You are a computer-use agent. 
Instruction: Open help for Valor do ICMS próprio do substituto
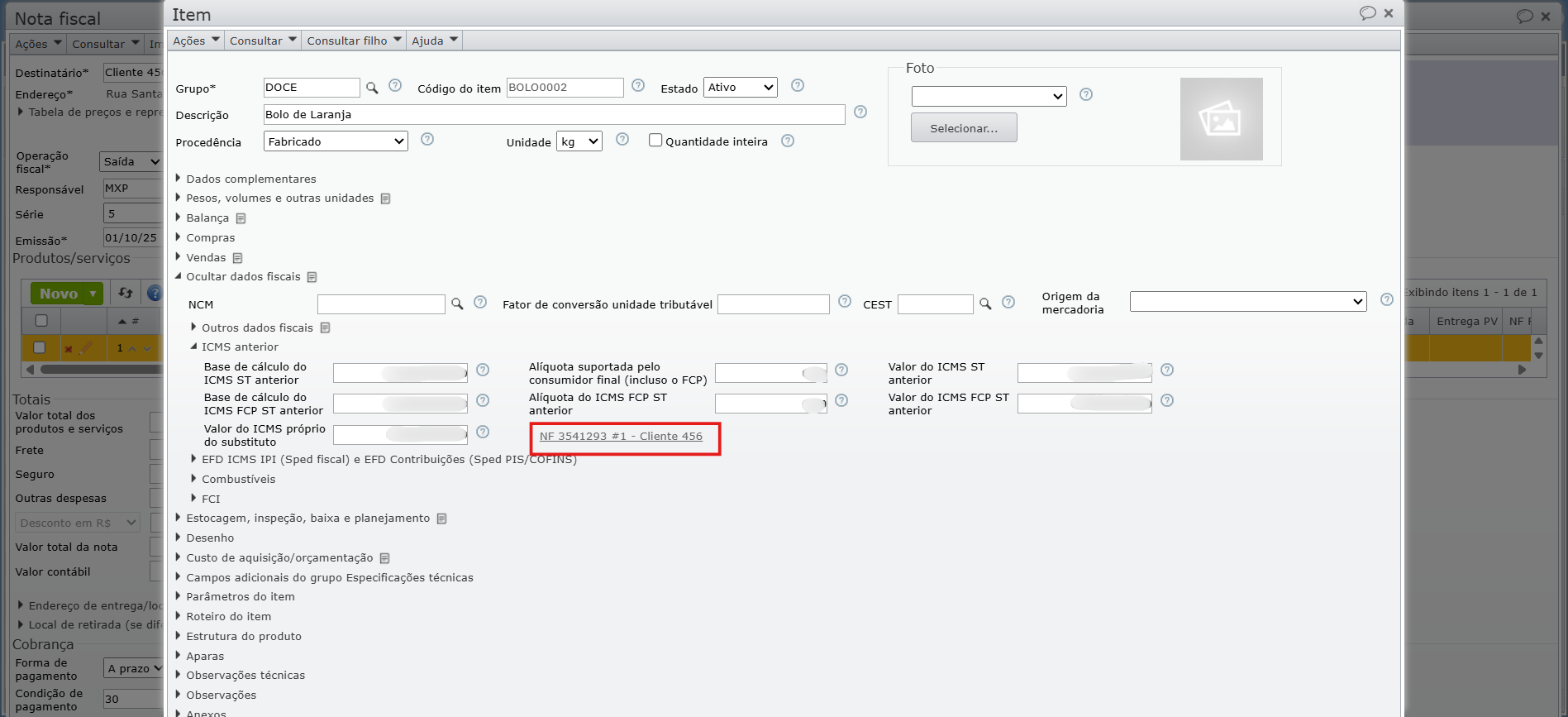click(x=483, y=432)
